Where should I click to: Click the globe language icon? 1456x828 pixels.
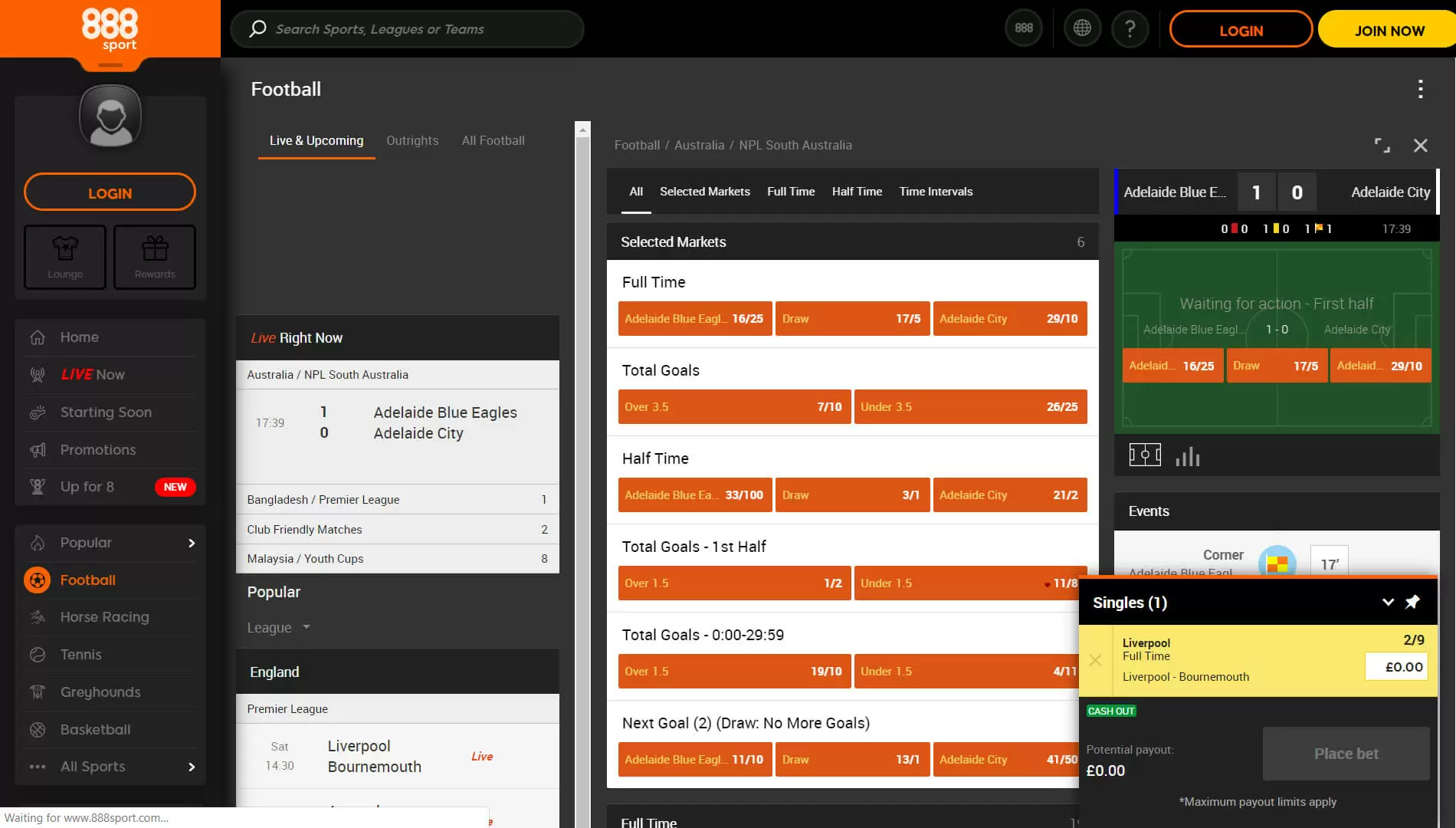pyautogui.click(x=1082, y=28)
